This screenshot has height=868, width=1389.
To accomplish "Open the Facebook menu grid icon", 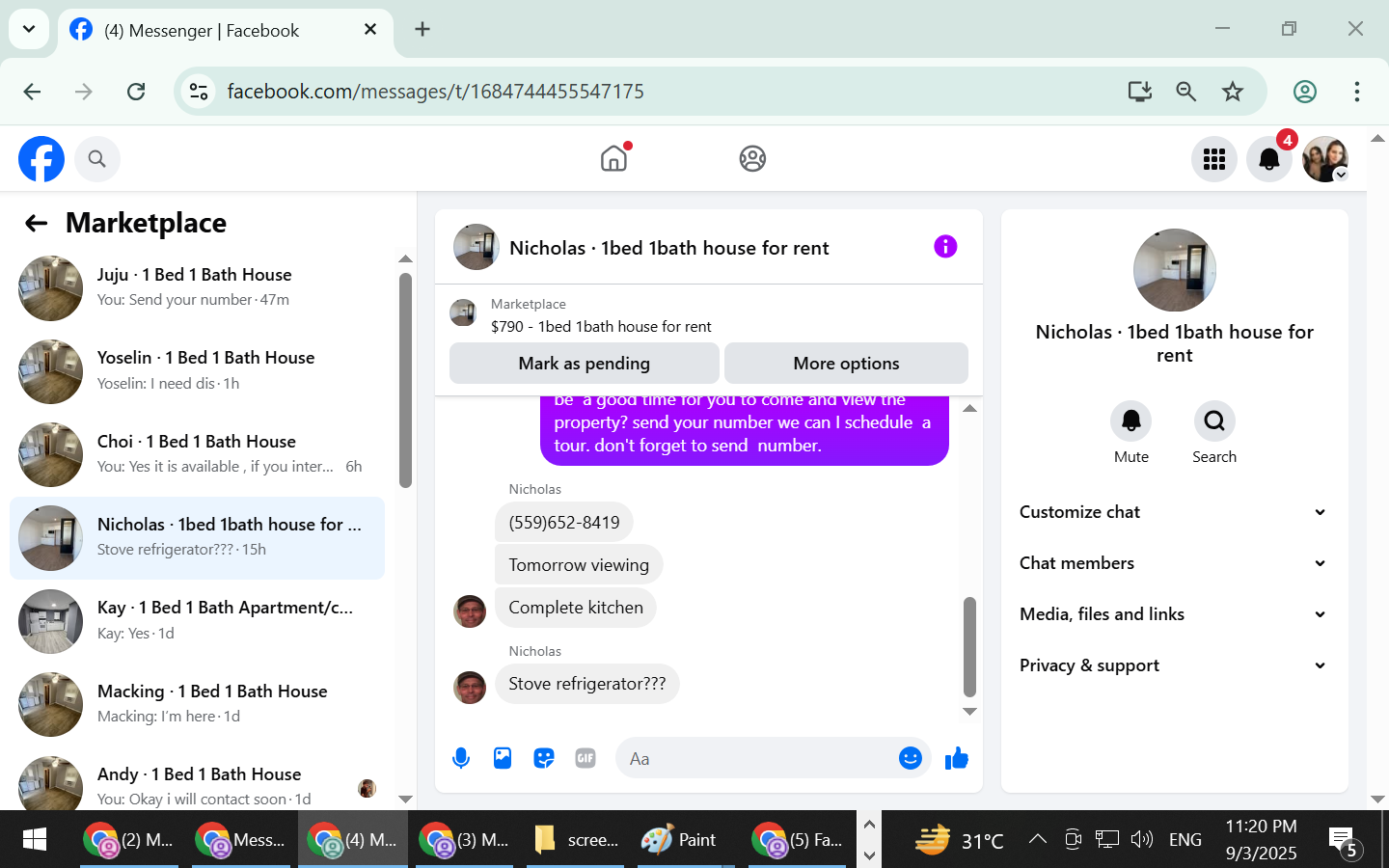I will (1214, 159).
